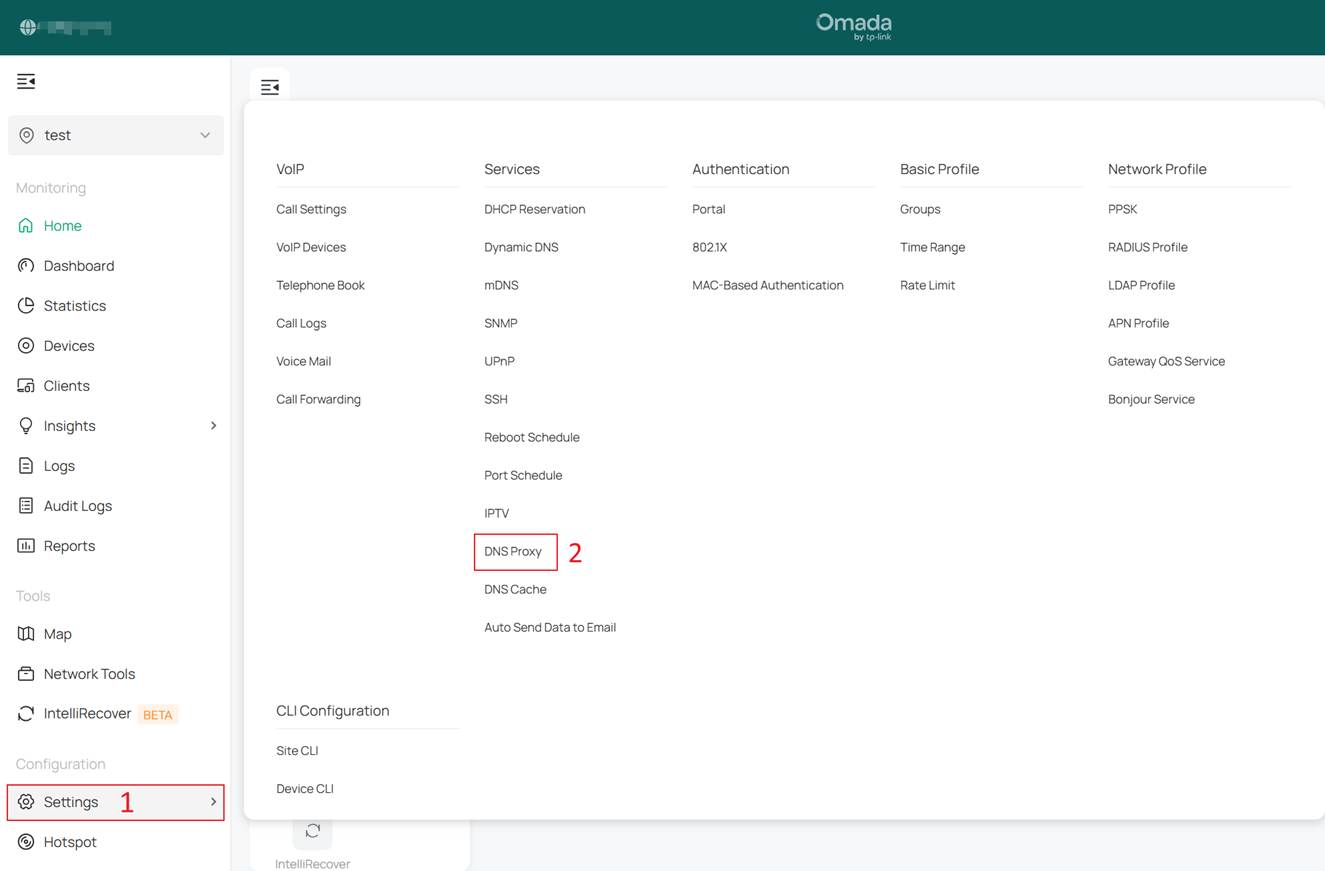Open Rate Limit profile
The width and height of the screenshot is (1325, 871).
(927, 285)
